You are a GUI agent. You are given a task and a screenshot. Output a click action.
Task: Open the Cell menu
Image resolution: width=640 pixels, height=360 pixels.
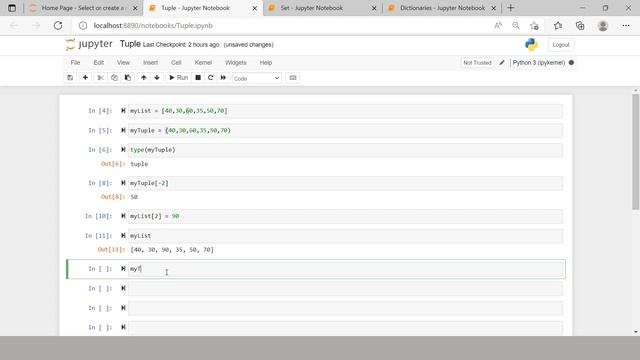coord(176,62)
